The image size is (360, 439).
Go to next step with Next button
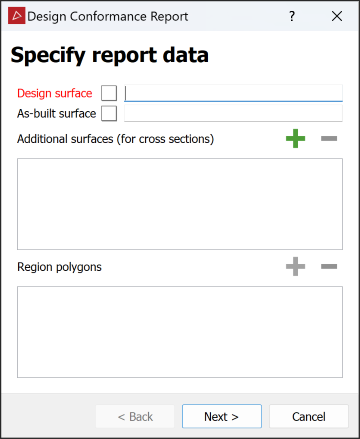click(x=222, y=416)
